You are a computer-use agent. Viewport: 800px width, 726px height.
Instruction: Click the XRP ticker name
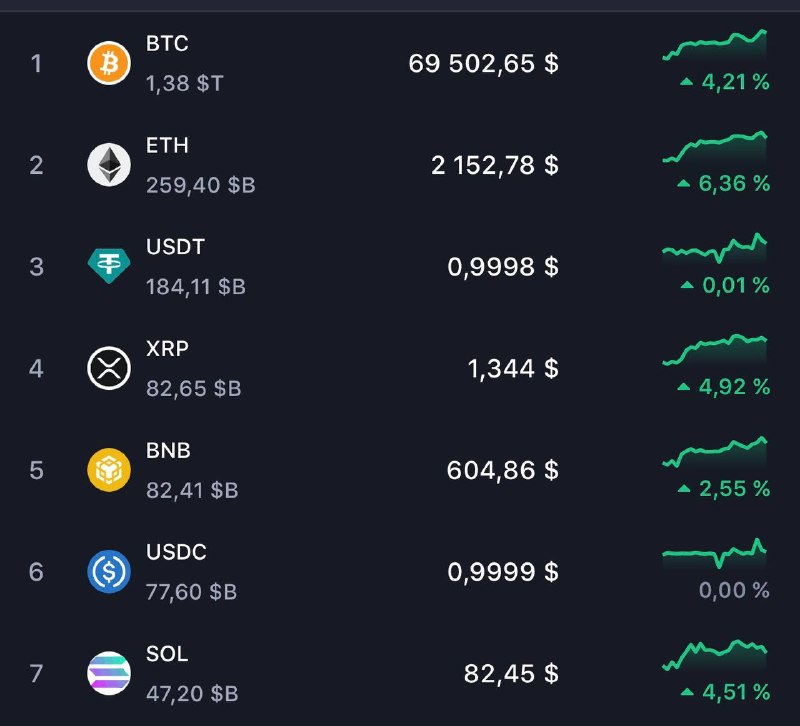(x=167, y=349)
